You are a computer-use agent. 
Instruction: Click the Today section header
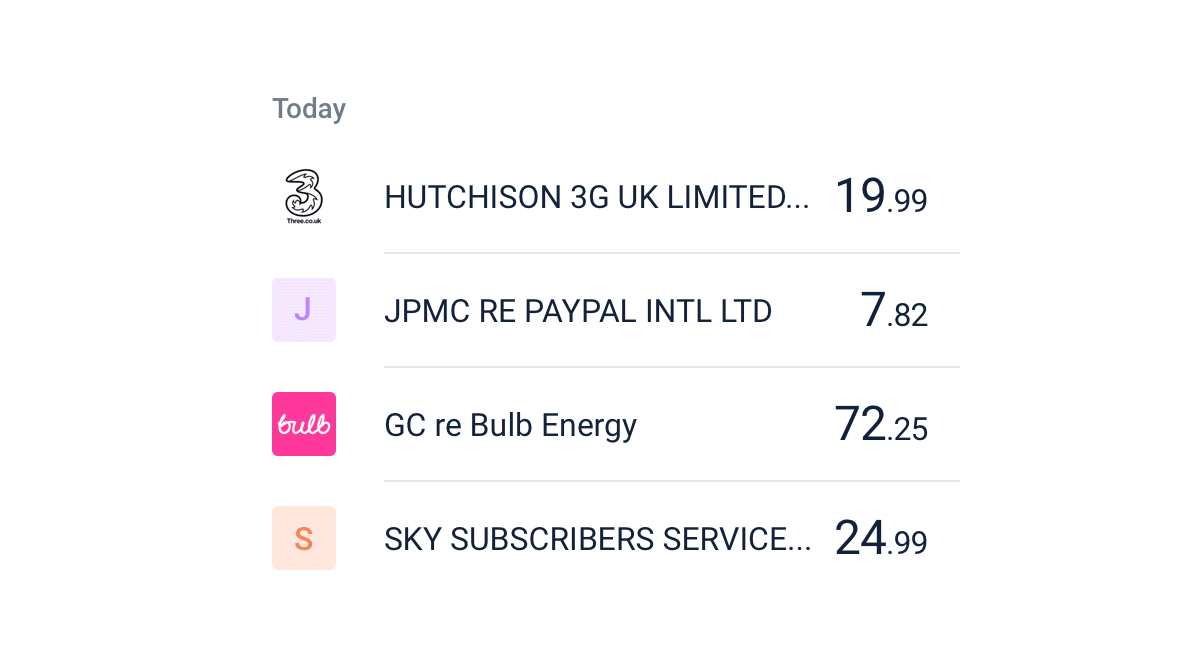tap(309, 108)
